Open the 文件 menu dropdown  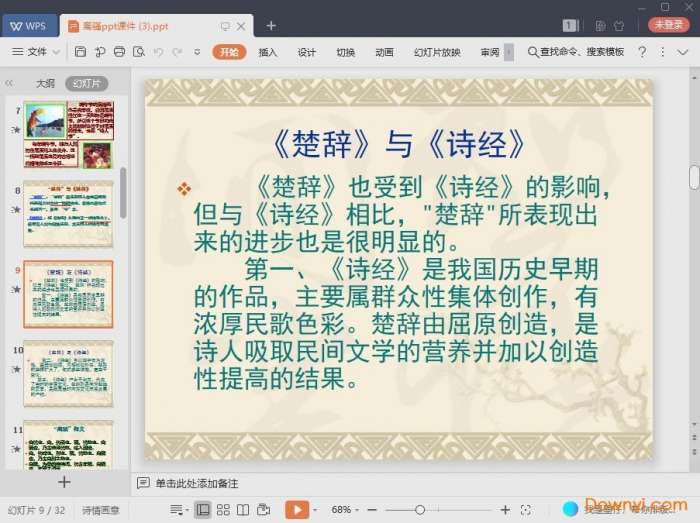[36, 52]
